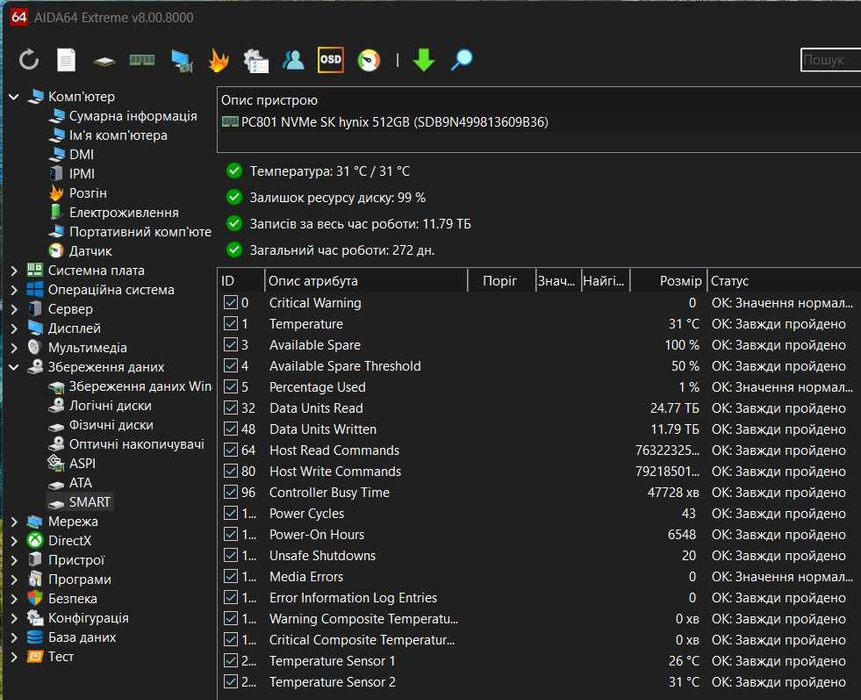Screen dimensions: 861x700
Task: Sort by the Поріг column header
Action: (501, 281)
